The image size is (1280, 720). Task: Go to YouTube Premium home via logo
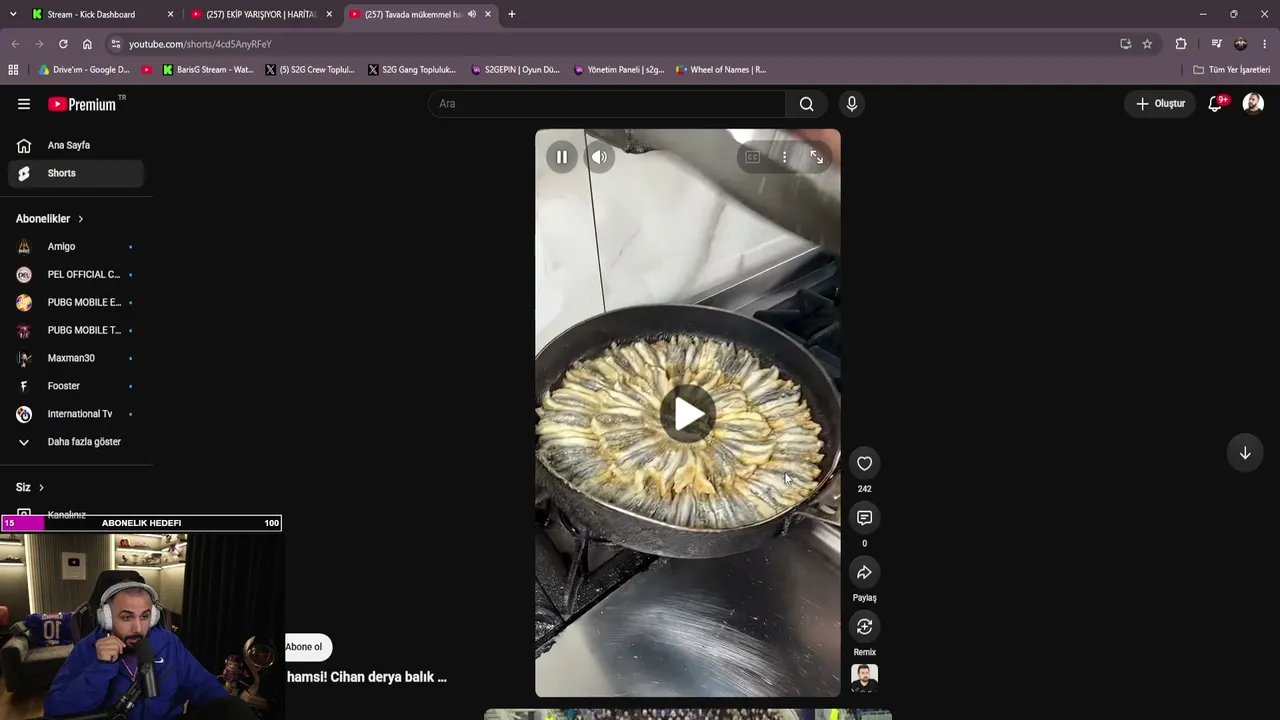pyautogui.click(x=82, y=104)
